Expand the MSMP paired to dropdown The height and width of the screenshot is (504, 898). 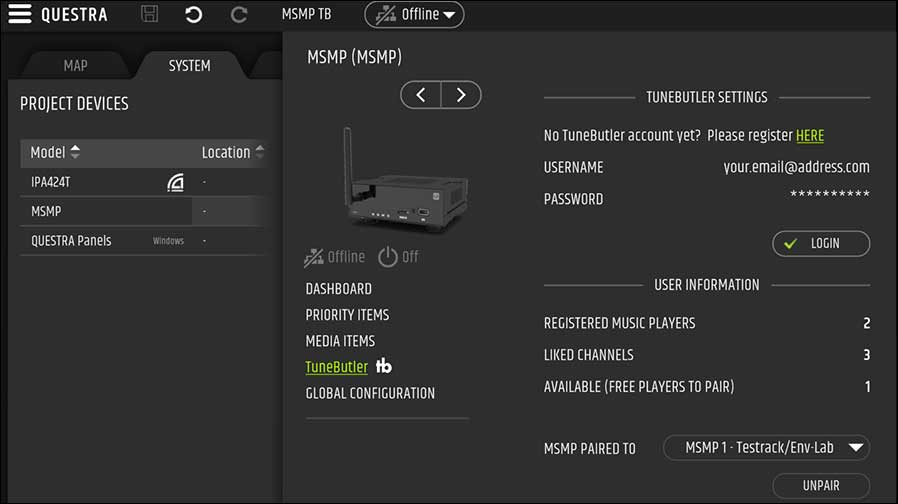[x=766, y=448]
